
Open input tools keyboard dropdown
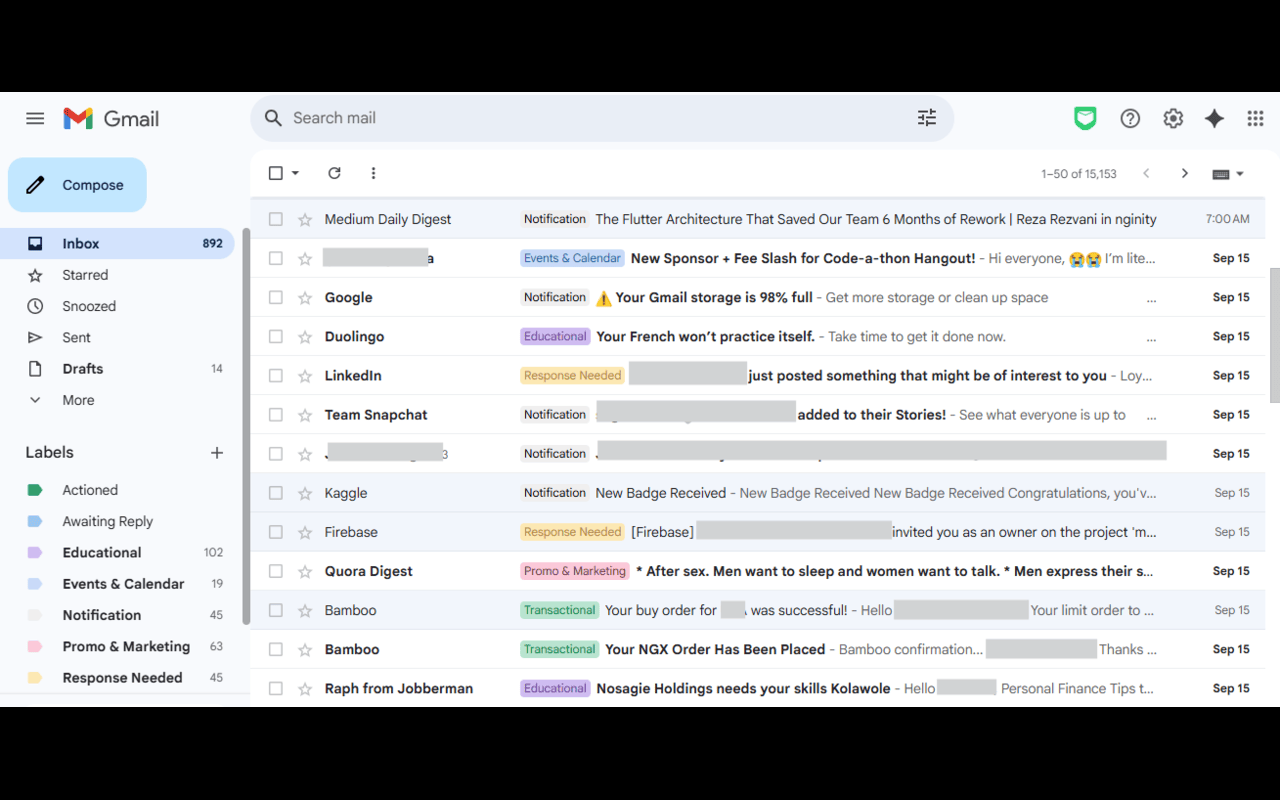coord(1228,173)
